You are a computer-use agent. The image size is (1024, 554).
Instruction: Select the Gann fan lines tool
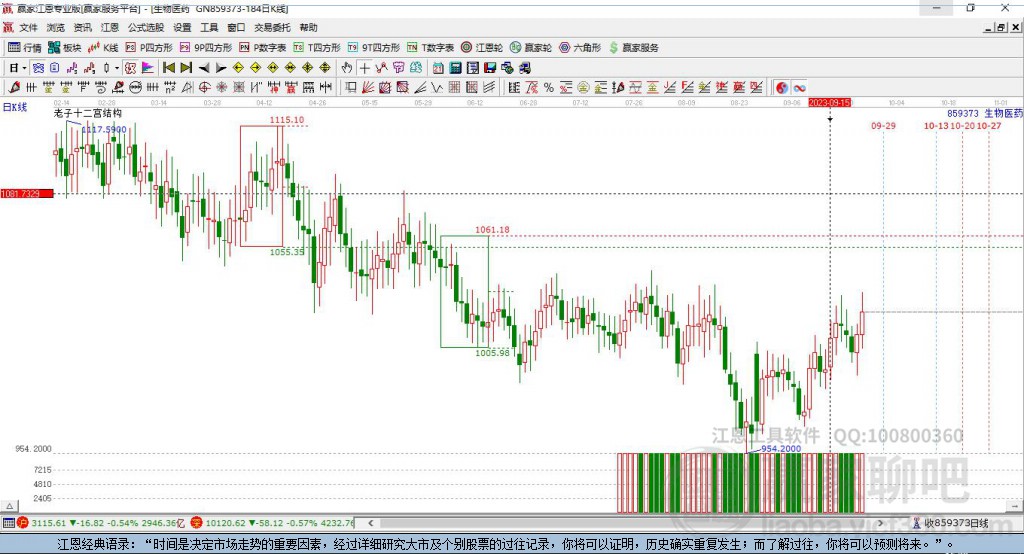tap(368, 88)
